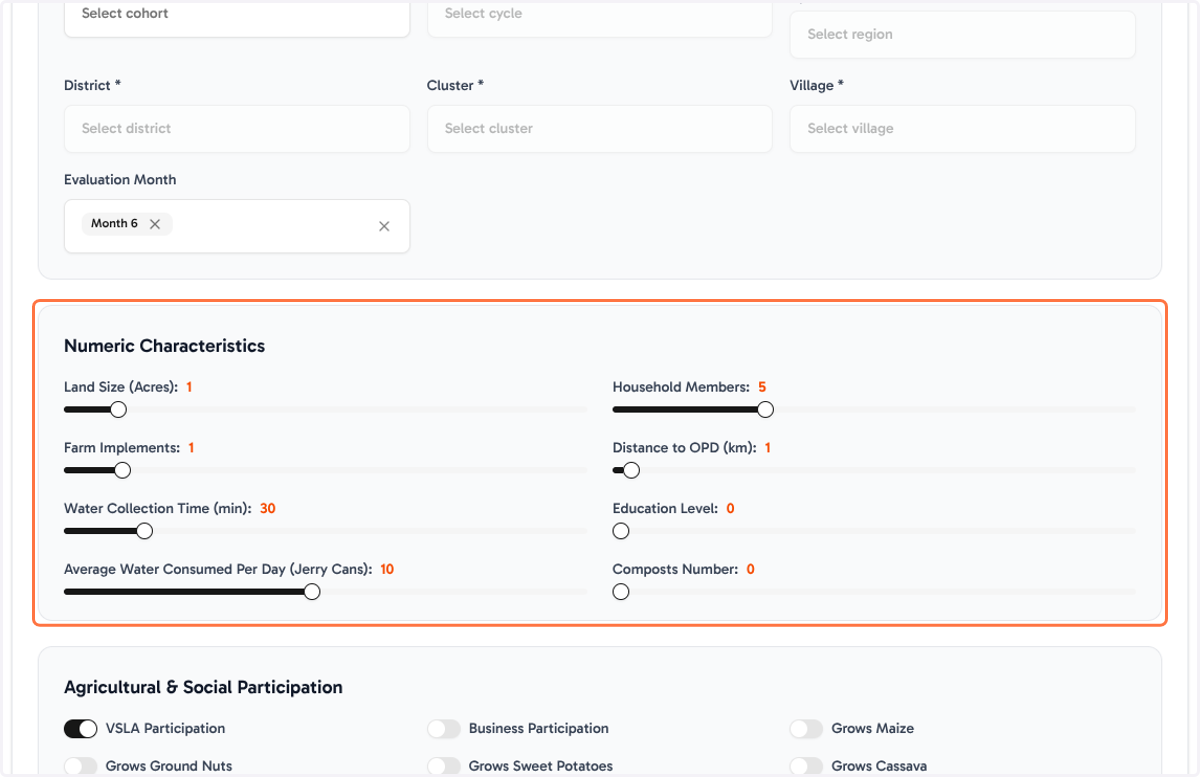Viewport: 1200px width, 777px height.
Task: Click the Average Water Consumed value 10
Action: pyautogui.click(x=387, y=570)
